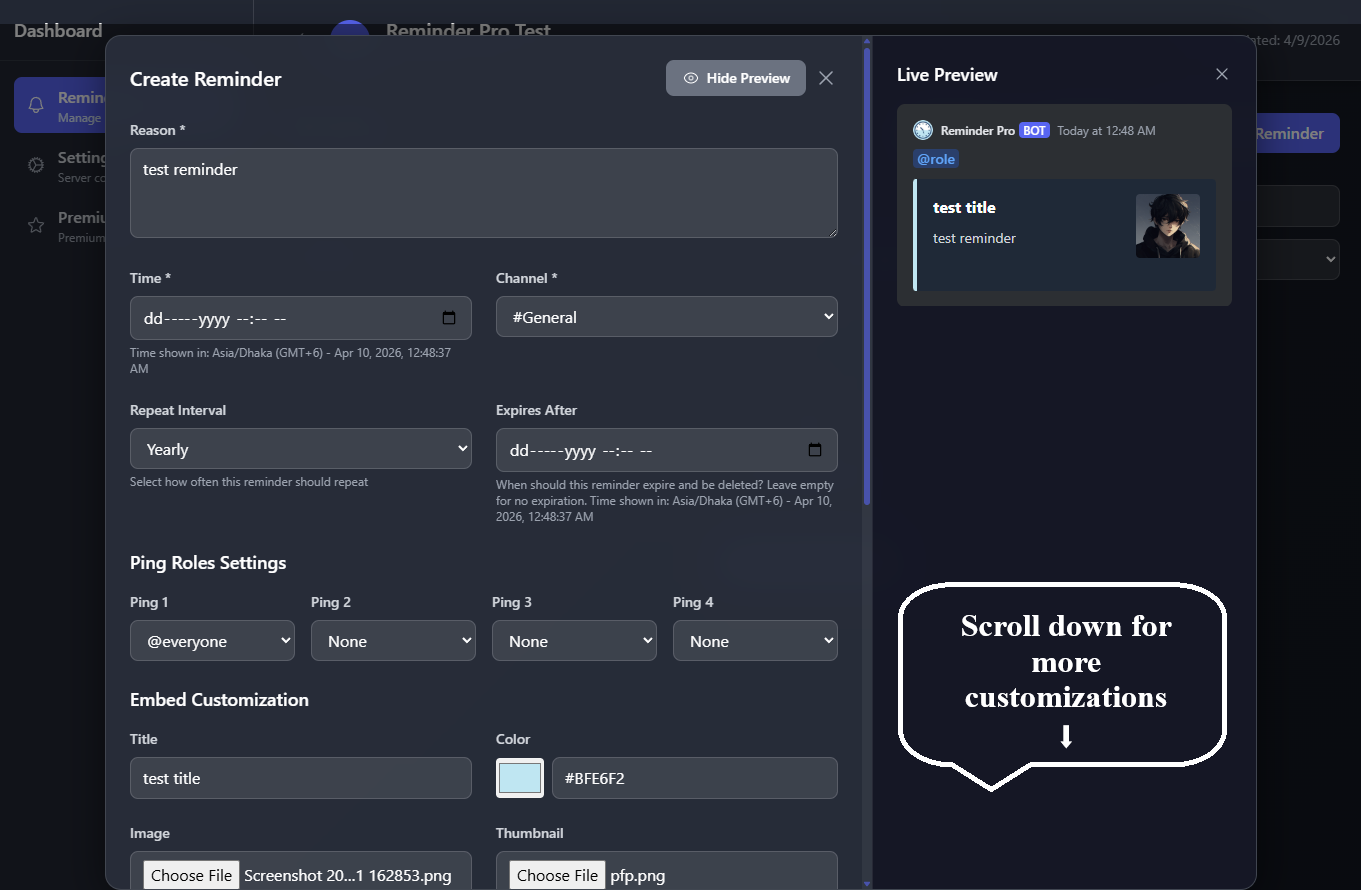
Task: Click the Reminders bell icon in sidebar
Action: (36, 105)
